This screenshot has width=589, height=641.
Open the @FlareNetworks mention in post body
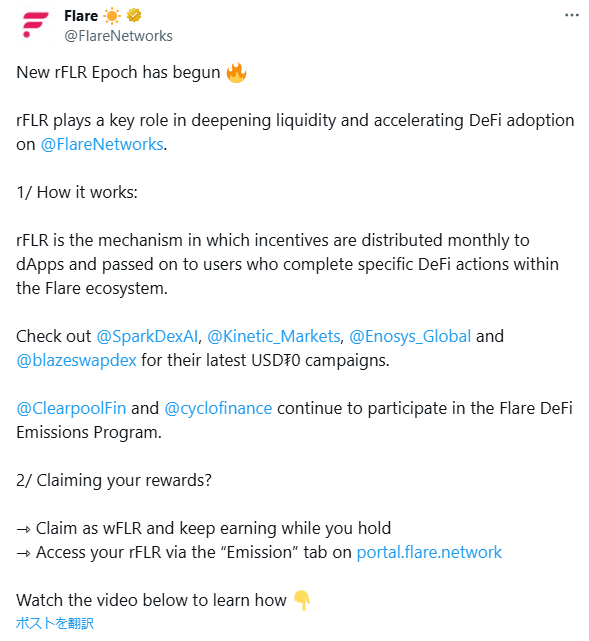pyautogui.click(x=102, y=144)
